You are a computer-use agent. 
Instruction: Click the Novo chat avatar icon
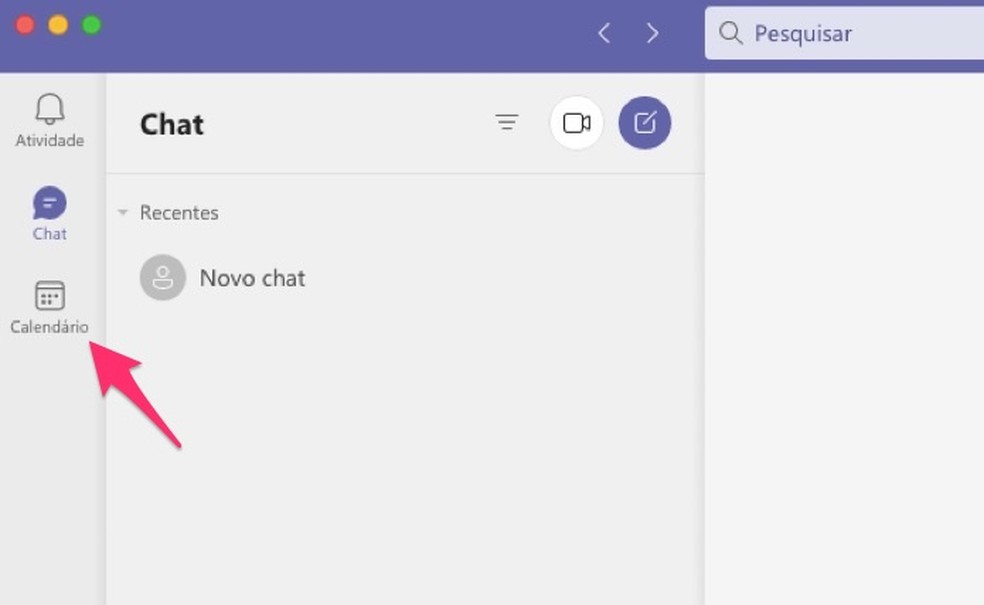162,278
